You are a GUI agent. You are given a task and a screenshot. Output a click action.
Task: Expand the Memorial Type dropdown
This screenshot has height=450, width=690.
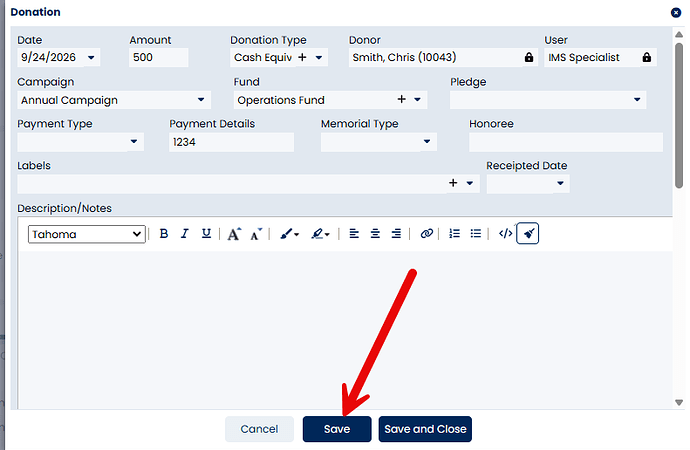tap(427, 142)
